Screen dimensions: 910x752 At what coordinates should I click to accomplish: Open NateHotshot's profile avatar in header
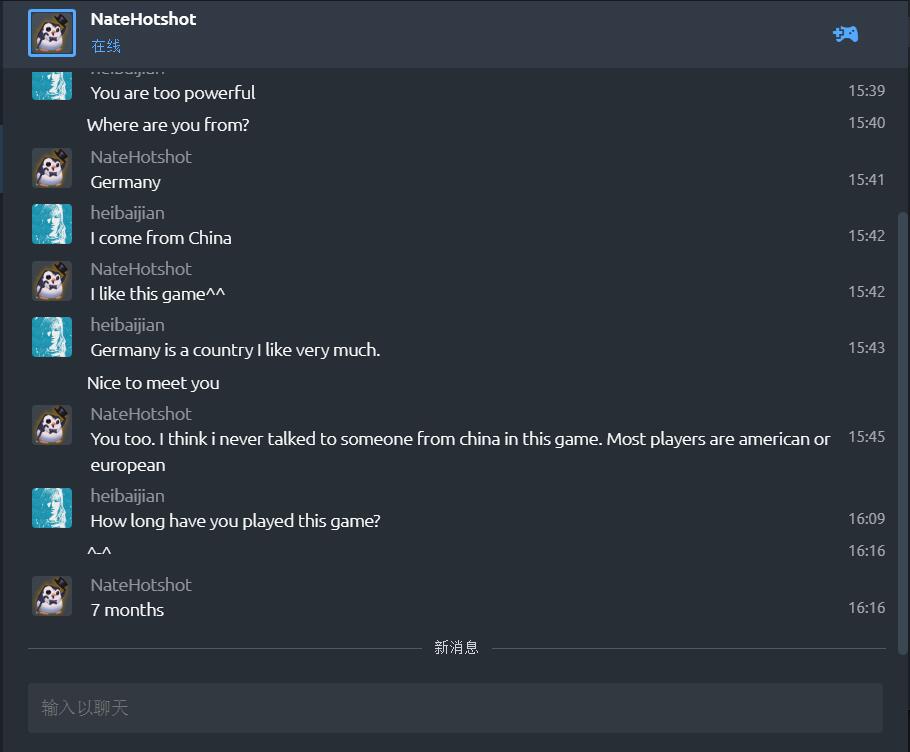(52, 33)
